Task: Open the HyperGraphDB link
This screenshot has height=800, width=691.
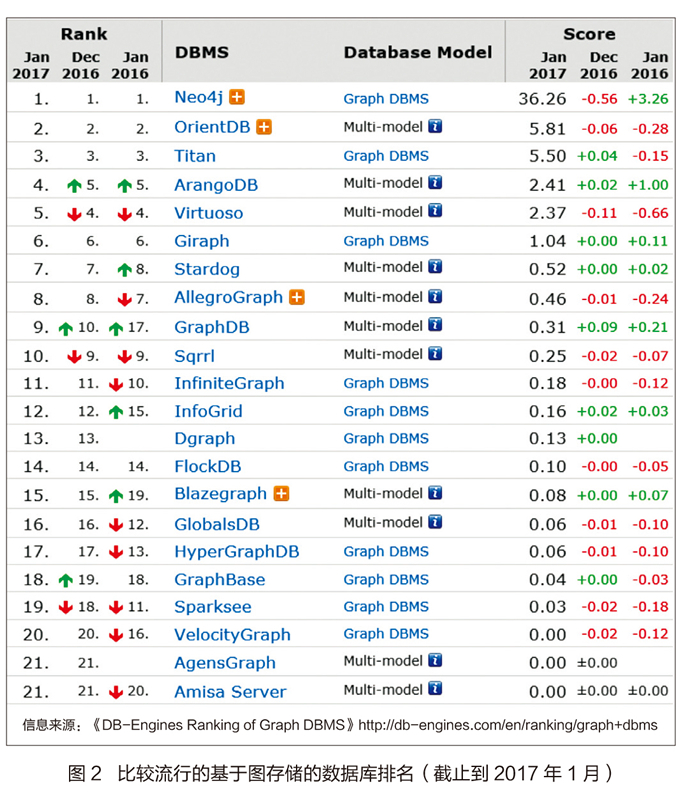Action: [237, 552]
